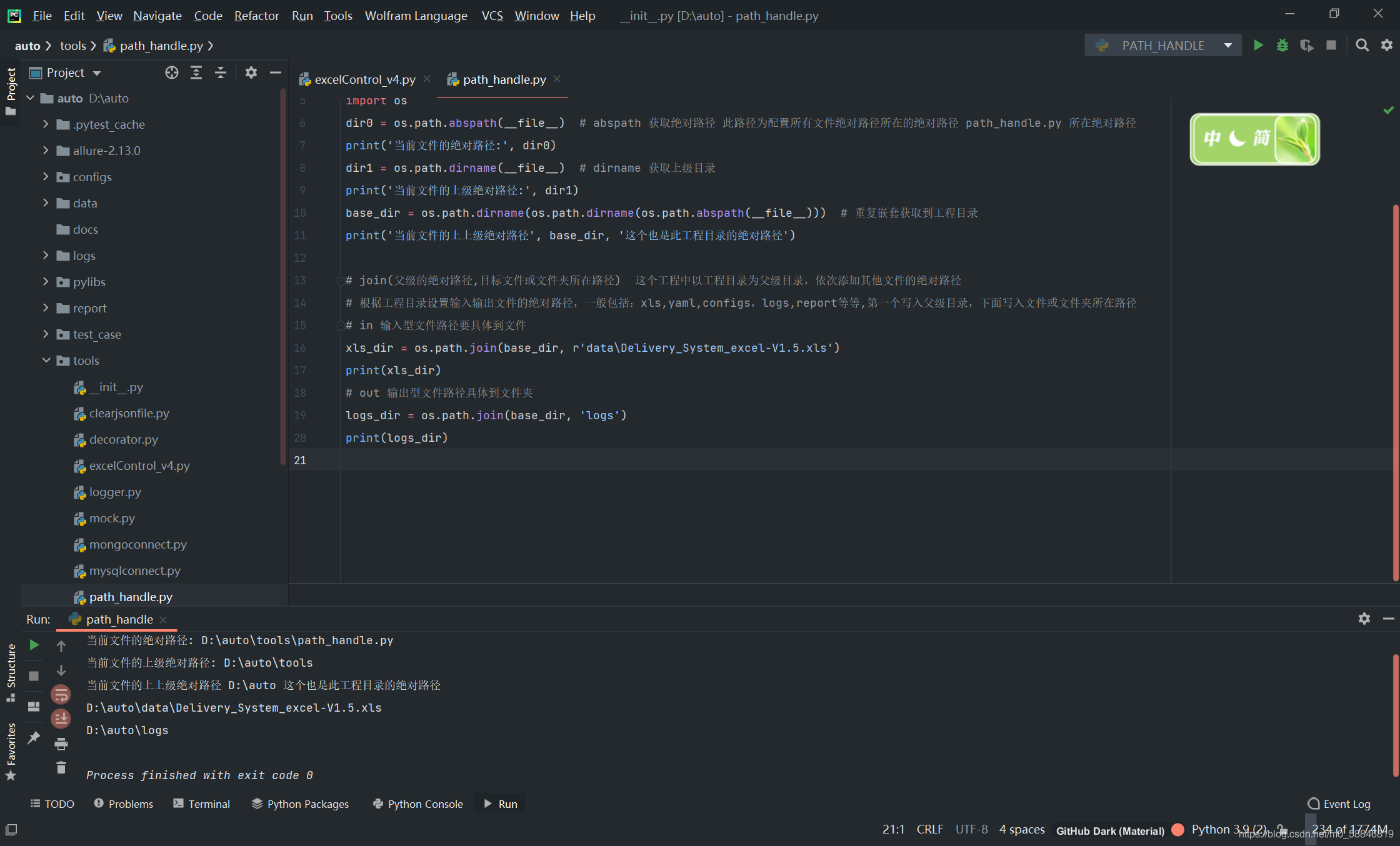The image size is (1400, 846).
Task: Start debugging with the bug icon
Action: [x=1282, y=45]
